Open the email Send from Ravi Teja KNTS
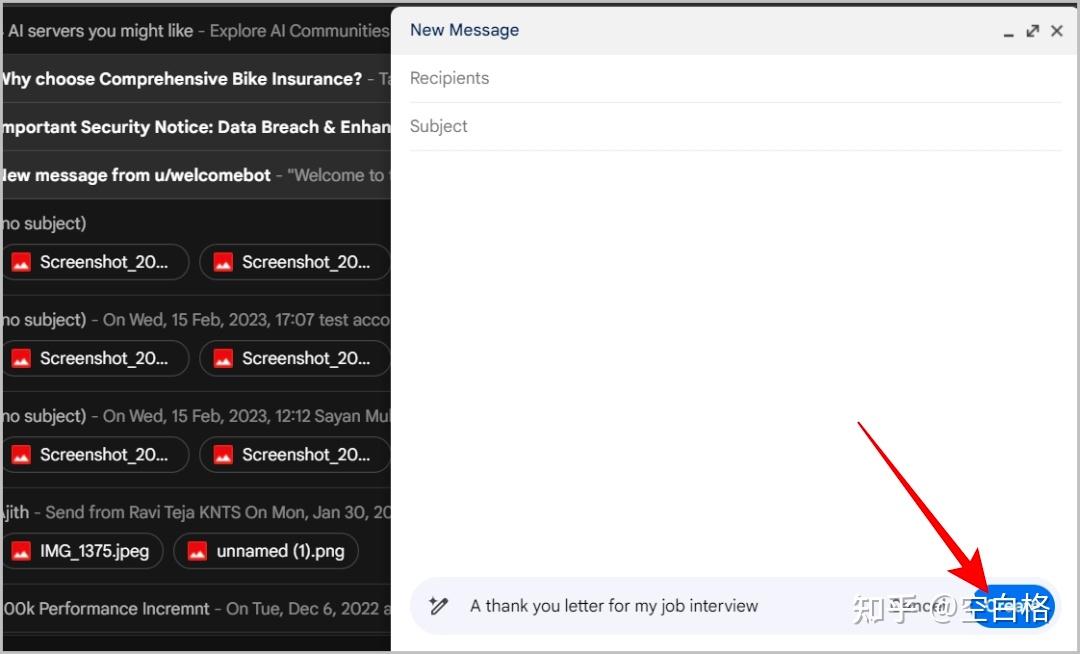This screenshot has width=1080, height=654. pyautogui.click(x=197, y=513)
